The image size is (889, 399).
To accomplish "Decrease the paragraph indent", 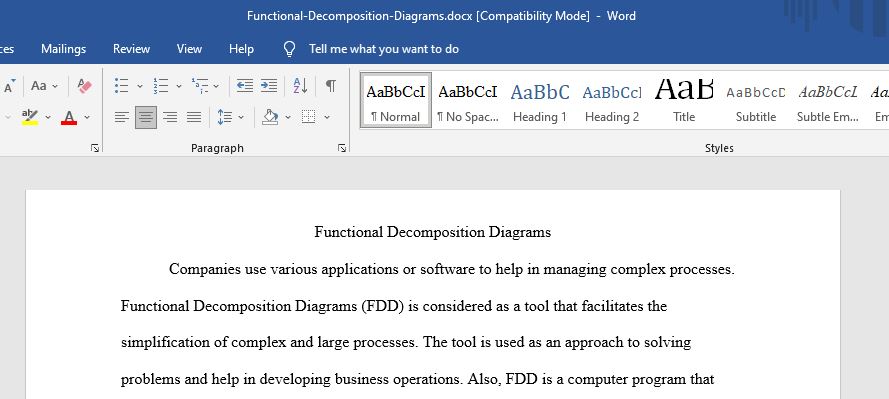I will point(245,86).
